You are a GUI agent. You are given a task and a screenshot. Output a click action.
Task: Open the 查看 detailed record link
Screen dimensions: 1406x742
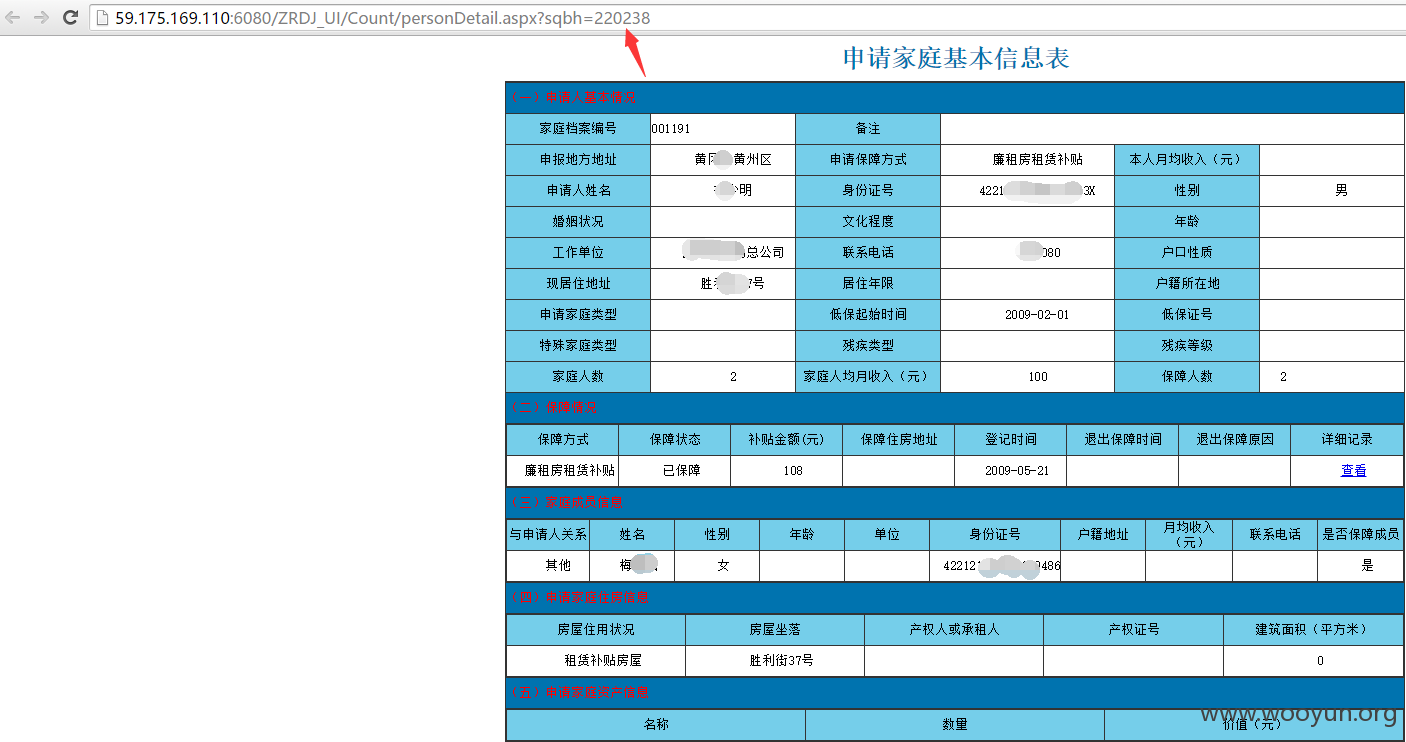[x=1353, y=470]
